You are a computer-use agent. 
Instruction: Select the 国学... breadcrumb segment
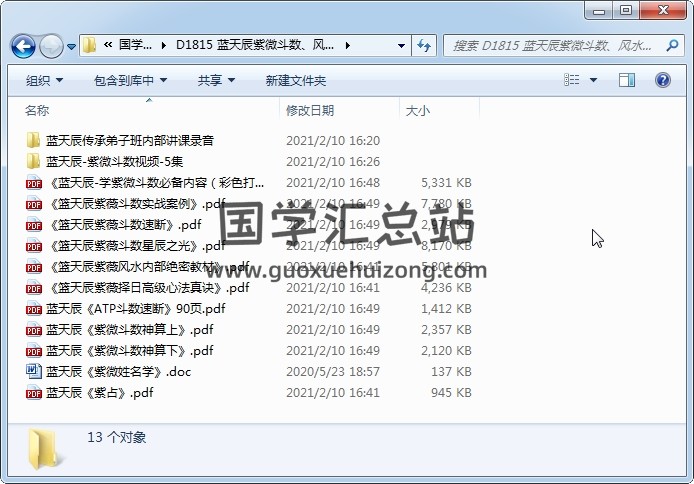pos(135,45)
